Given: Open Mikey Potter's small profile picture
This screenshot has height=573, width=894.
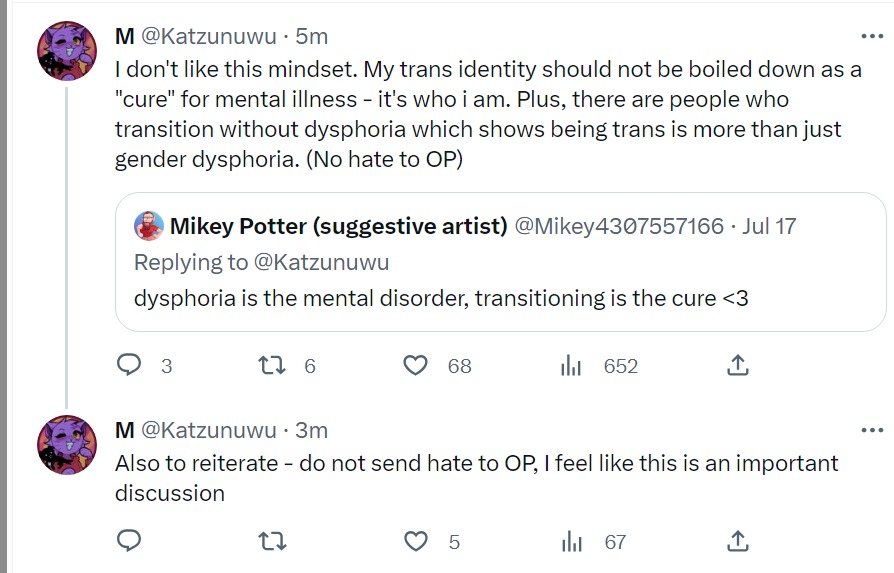Looking at the screenshot, I should [x=149, y=226].
